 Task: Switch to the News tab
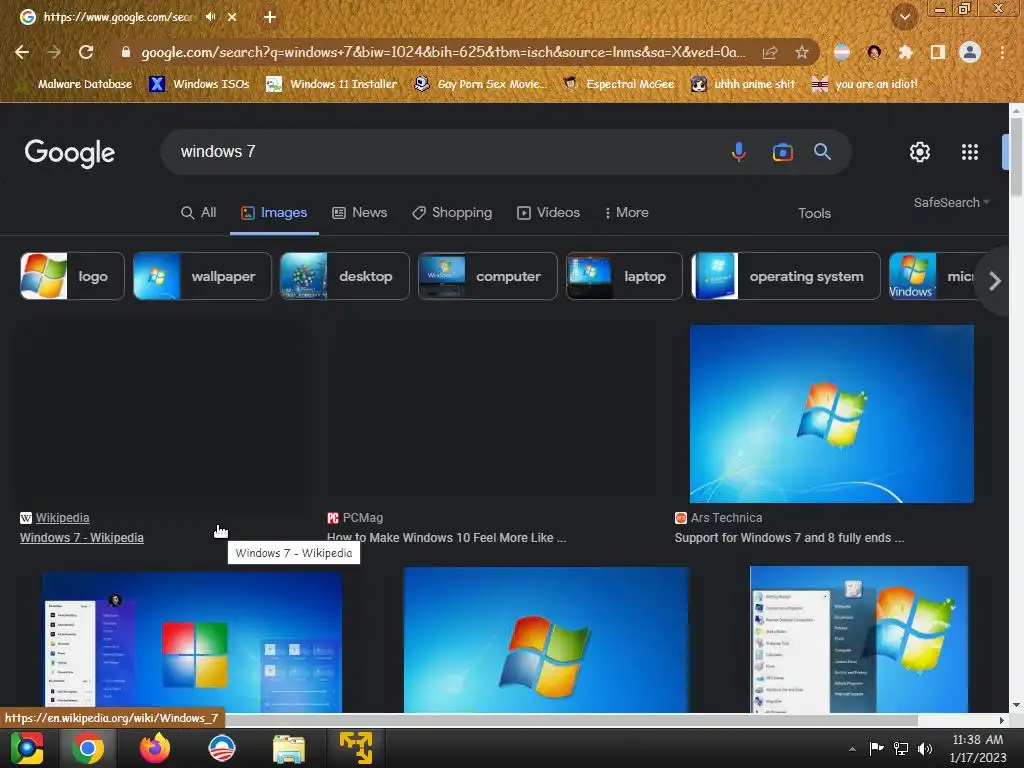point(359,213)
